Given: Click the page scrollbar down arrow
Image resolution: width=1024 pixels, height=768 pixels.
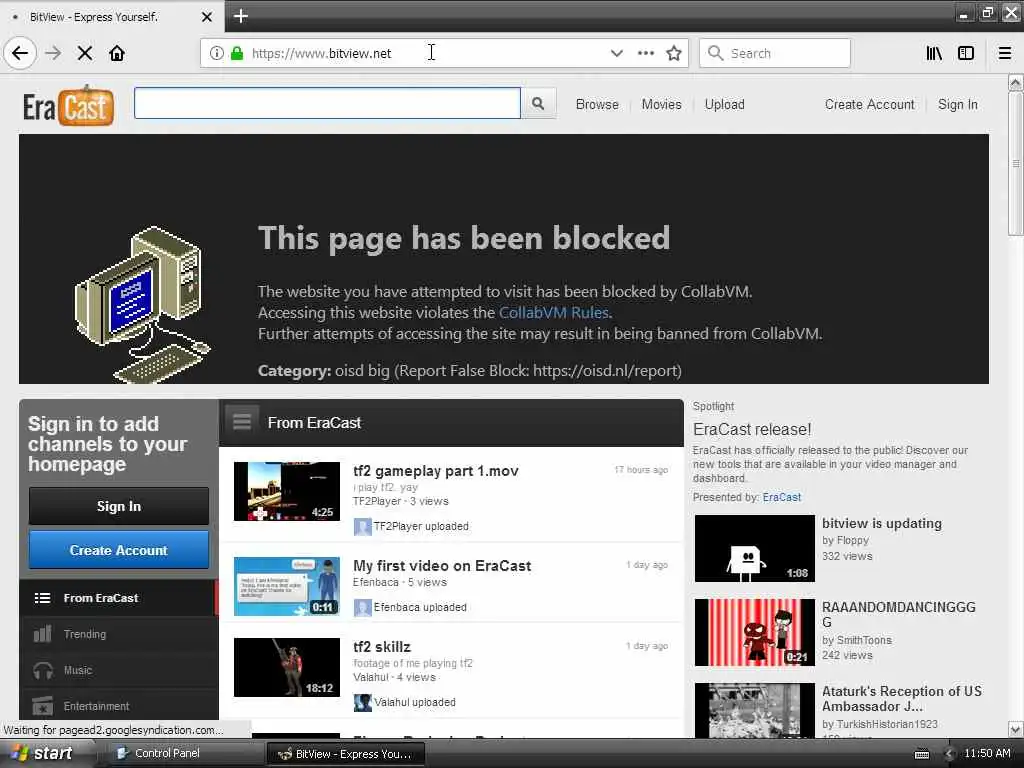Looking at the screenshot, I should [1015, 729].
